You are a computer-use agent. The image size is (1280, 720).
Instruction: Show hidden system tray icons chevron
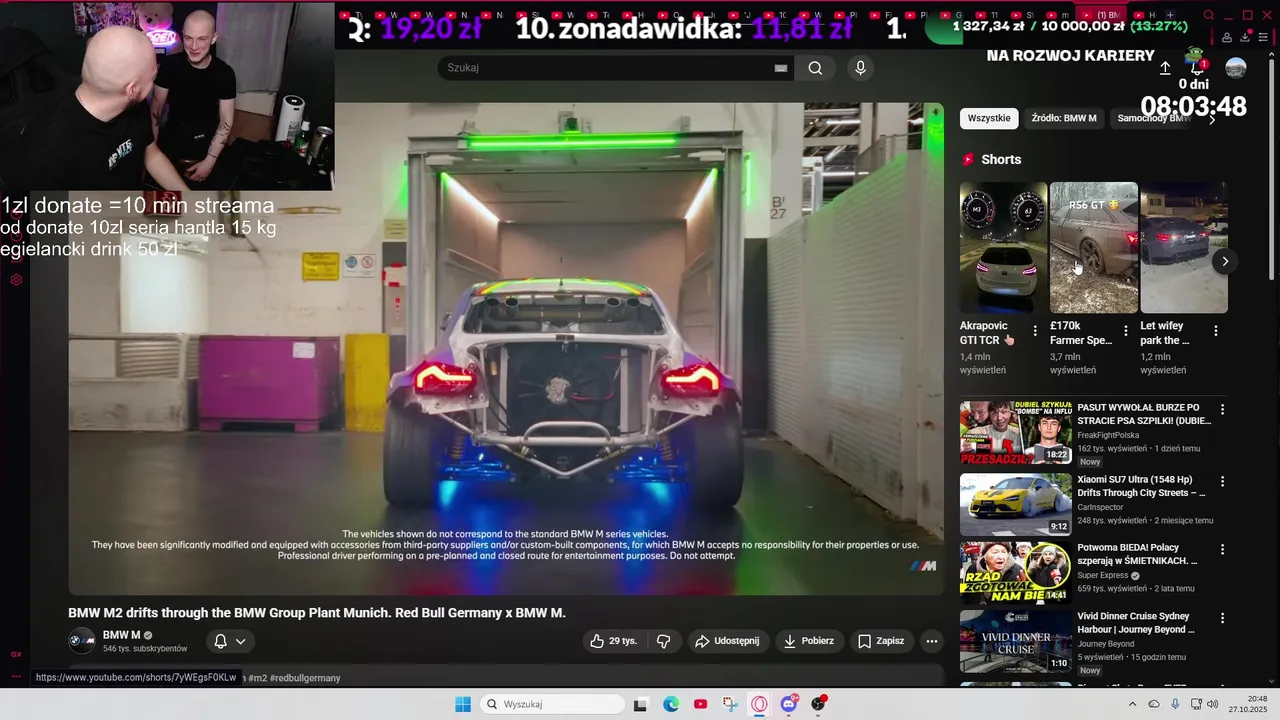(x=1133, y=704)
